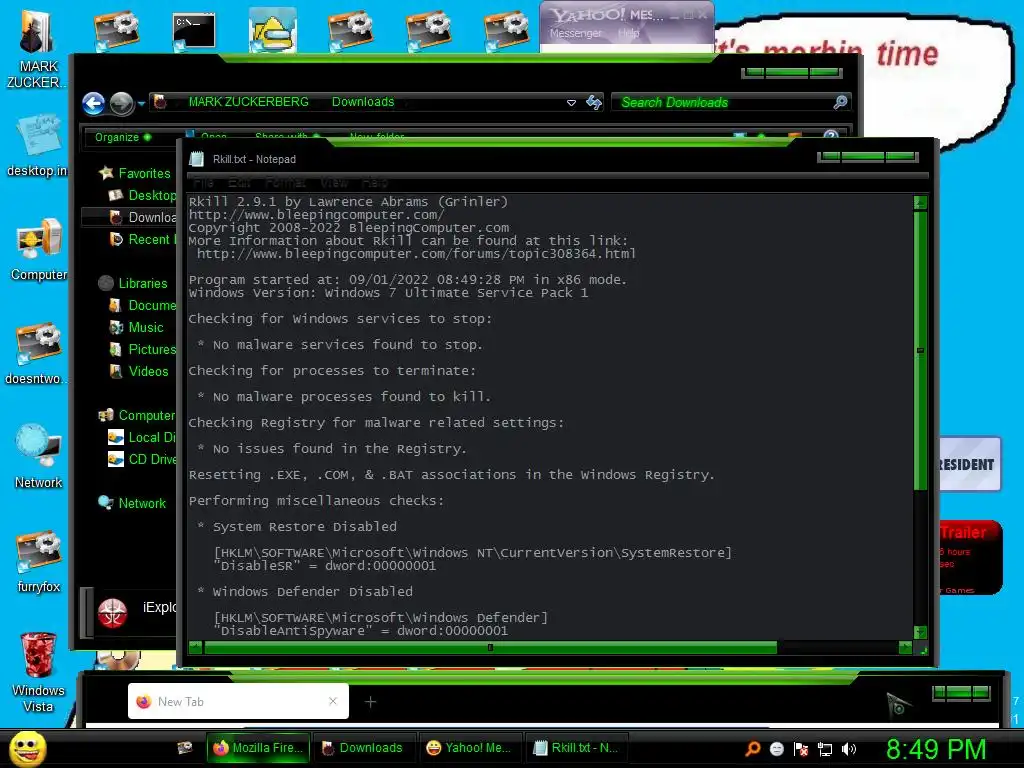
Task: Click the Firefox logo on New Tab
Action: (144, 701)
